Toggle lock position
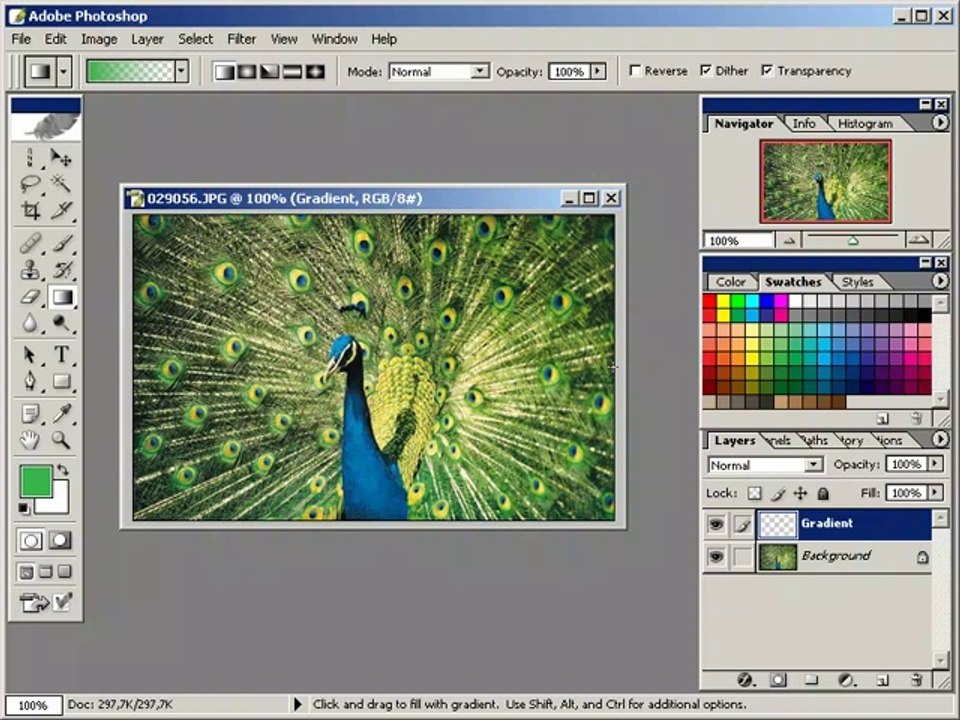Image resolution: width=960 pixels, height=720 pixels. [800, 493]
